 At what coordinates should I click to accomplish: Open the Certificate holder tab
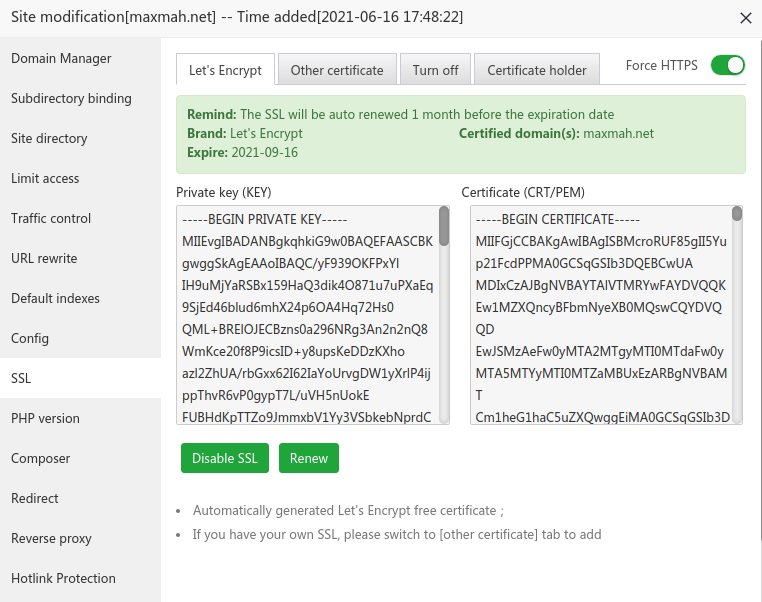pyautogui.click(x=537, y=70)
